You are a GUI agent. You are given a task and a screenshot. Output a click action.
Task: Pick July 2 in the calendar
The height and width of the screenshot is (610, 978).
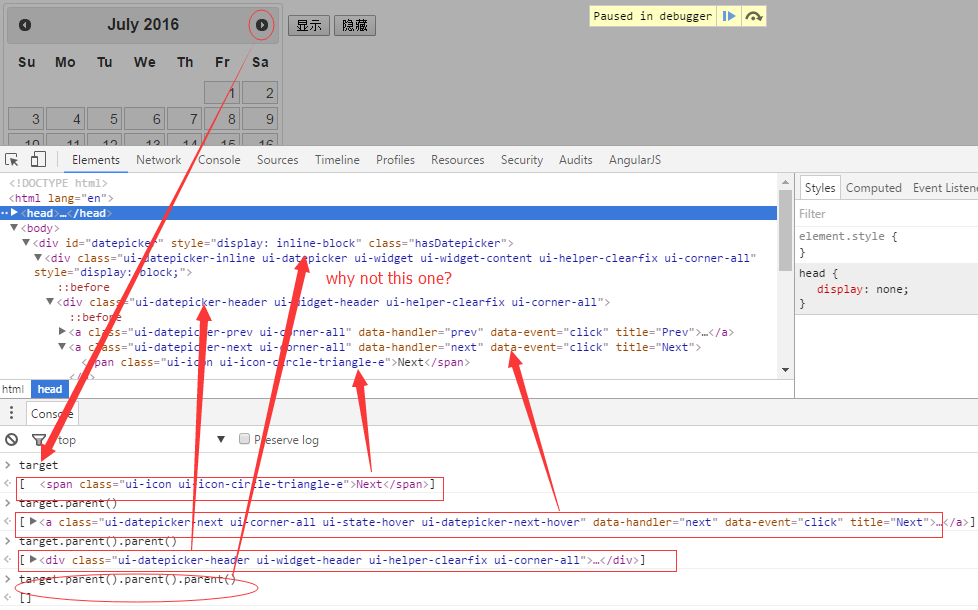click(260, 93)
